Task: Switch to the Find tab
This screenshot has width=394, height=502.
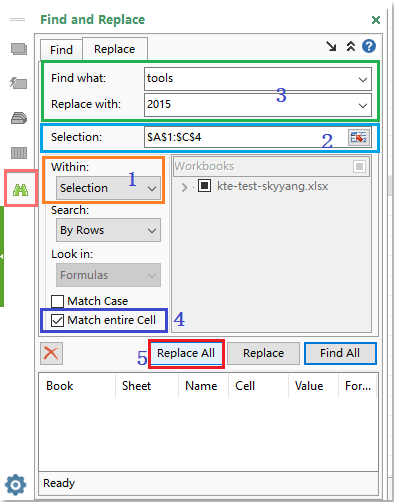Action: pyautogui.click(x=61, y=50)
